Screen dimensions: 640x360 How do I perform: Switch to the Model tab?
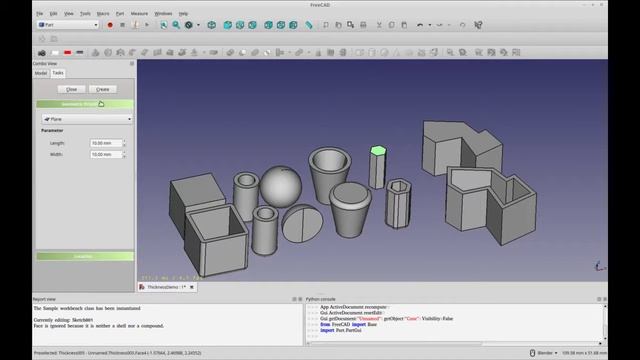(x=41, y=73)
